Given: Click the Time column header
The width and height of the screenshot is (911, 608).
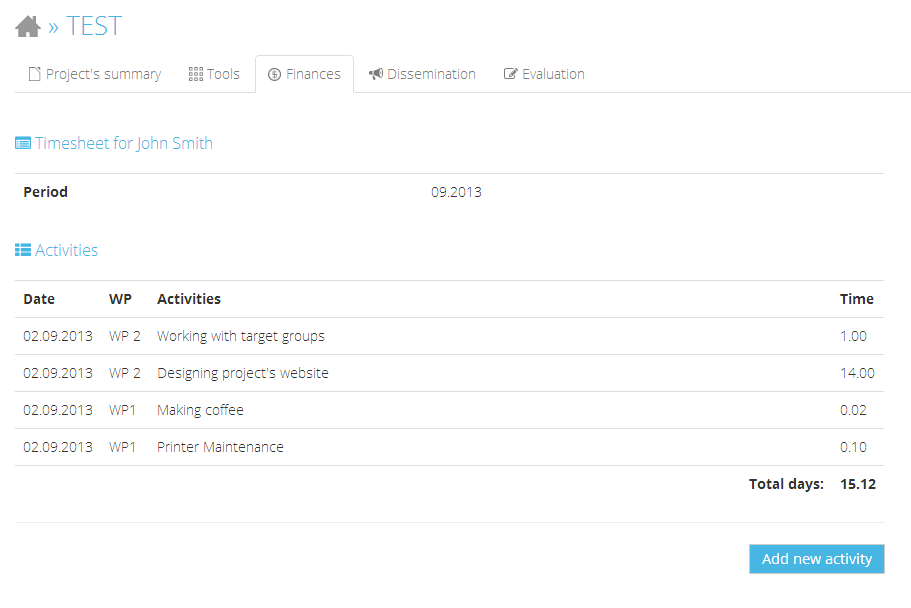Looking at the screenshot, I should pyautogui.click(x=856, y=299).
